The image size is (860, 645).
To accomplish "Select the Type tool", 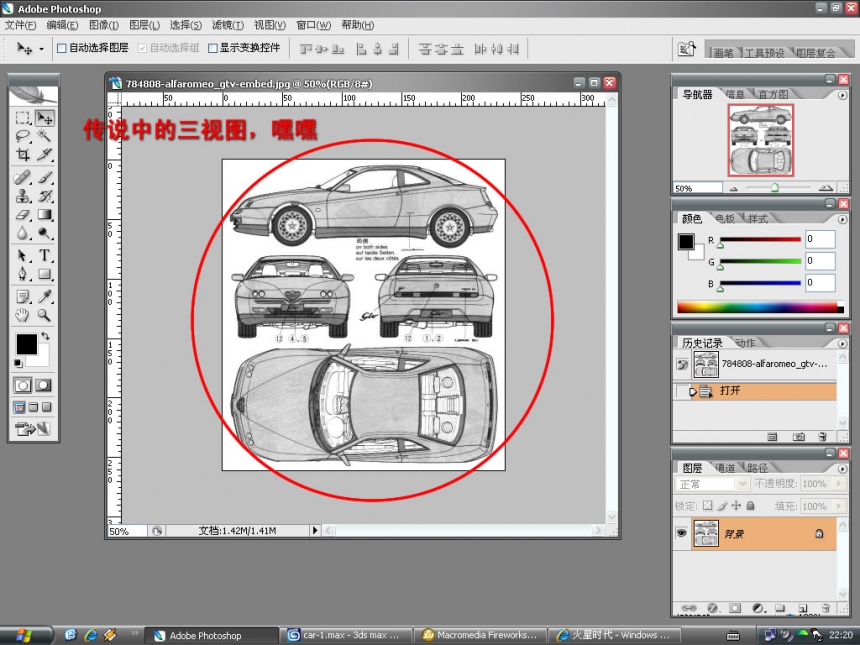I will tap(44, 256).
